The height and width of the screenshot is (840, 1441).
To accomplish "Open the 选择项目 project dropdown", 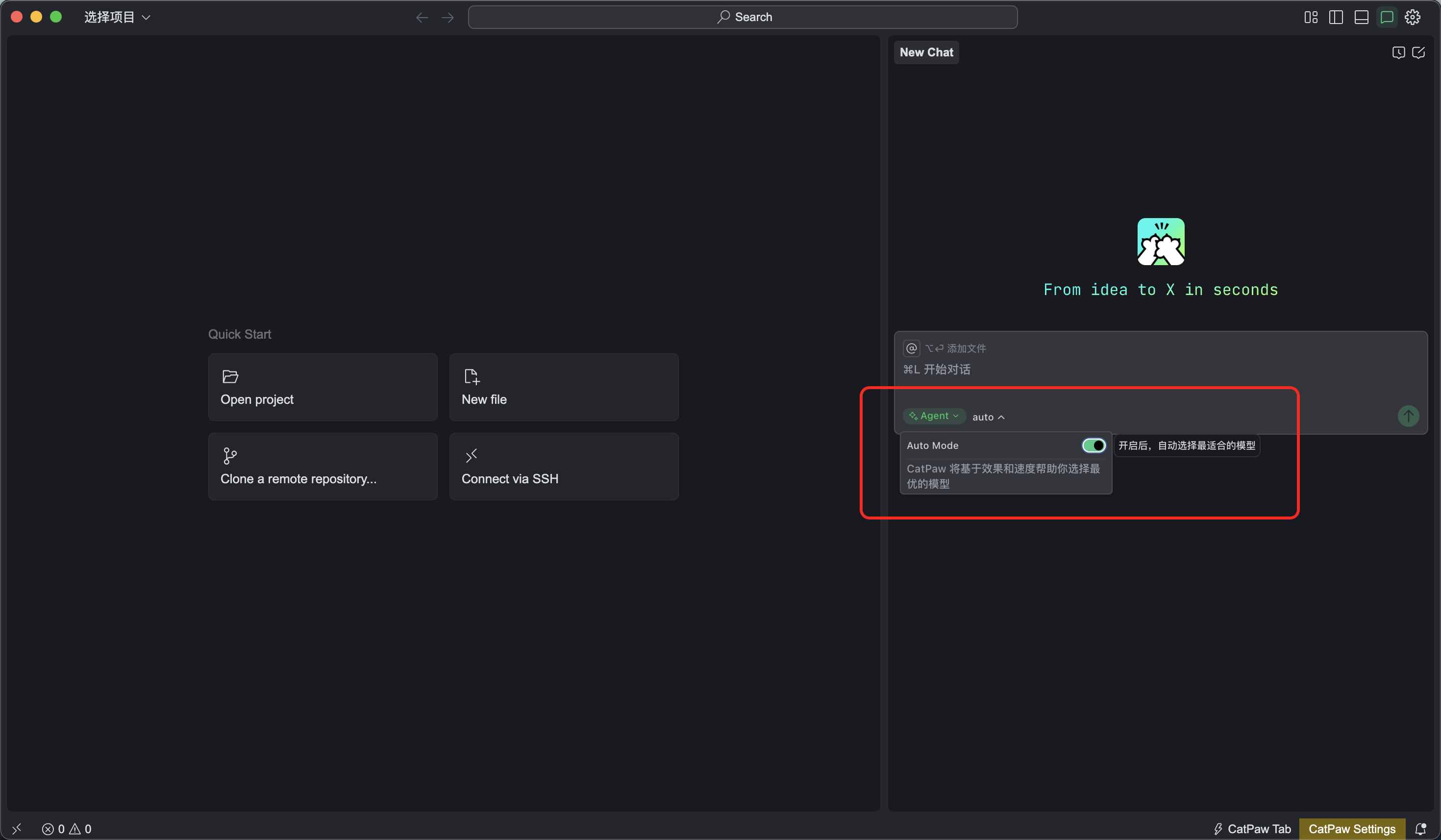I will (x=117, y=17).
